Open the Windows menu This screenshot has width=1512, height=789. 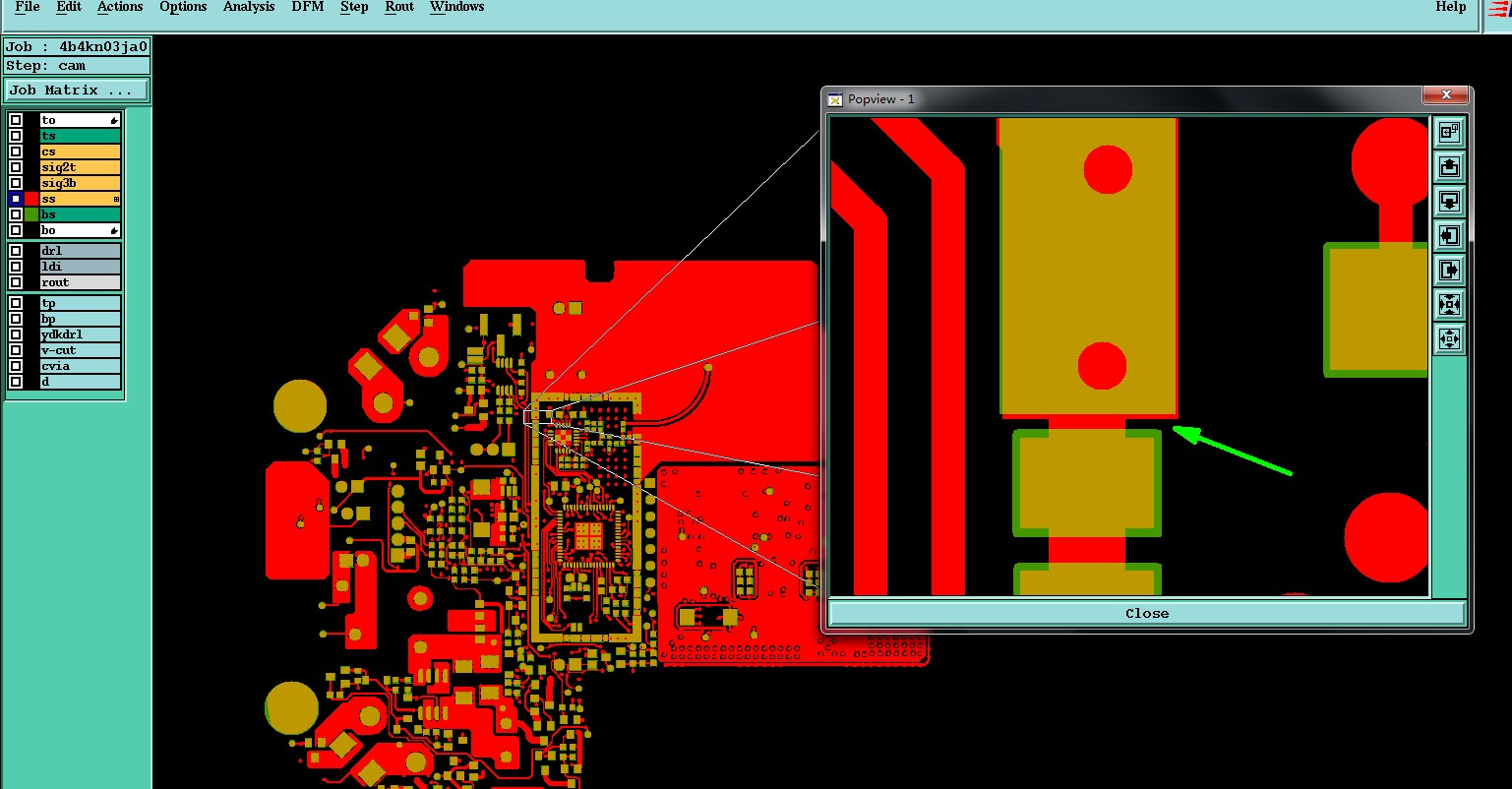click(457, 7)
